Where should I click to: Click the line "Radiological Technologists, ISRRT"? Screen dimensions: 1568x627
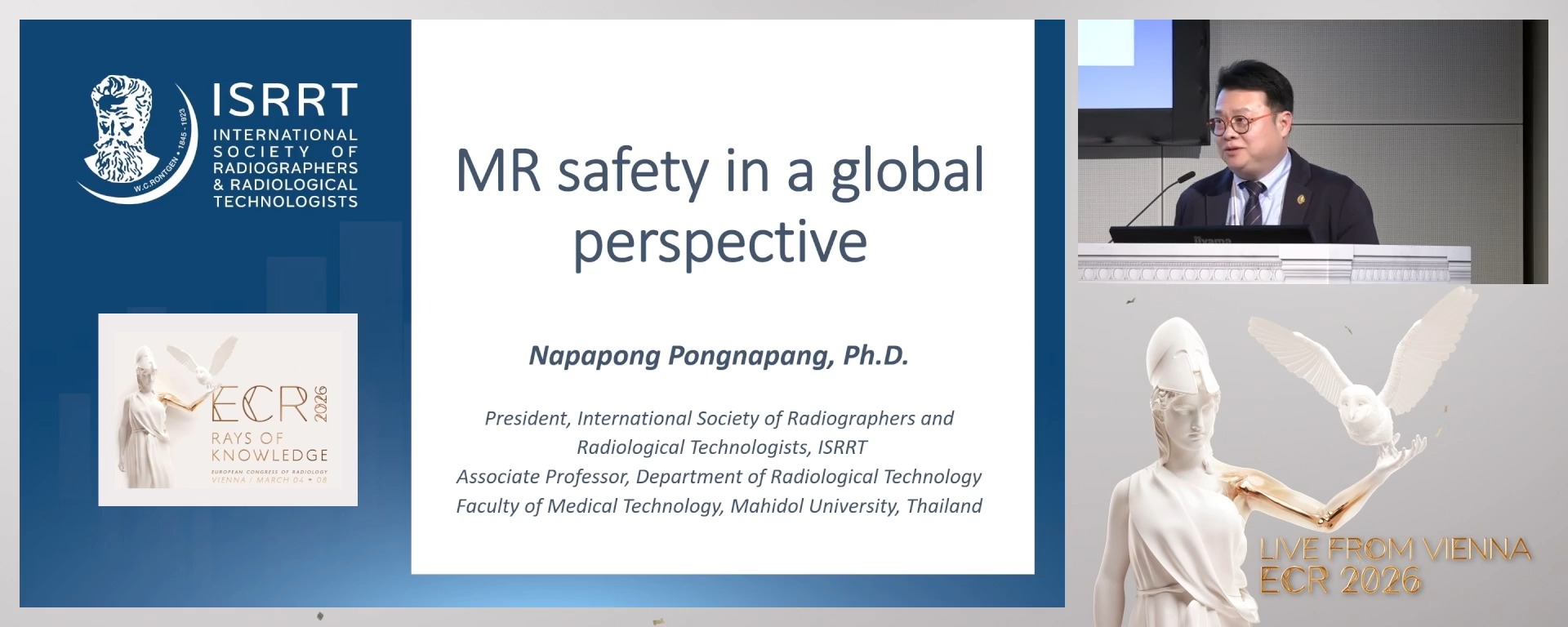coord(722,447)
